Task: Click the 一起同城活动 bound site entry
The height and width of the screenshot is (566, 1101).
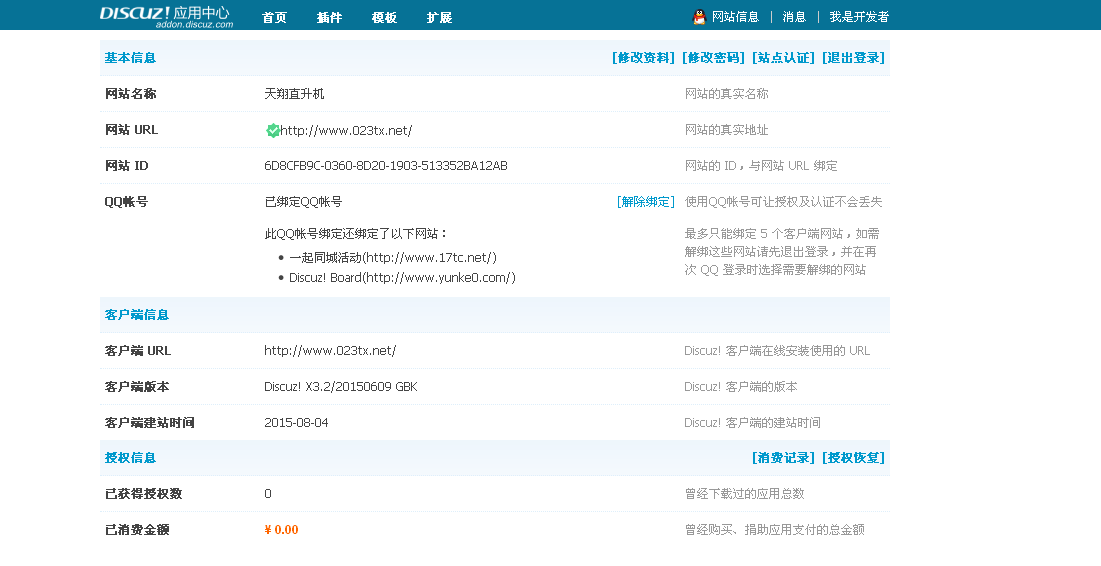Action: [x=393, y=258]
